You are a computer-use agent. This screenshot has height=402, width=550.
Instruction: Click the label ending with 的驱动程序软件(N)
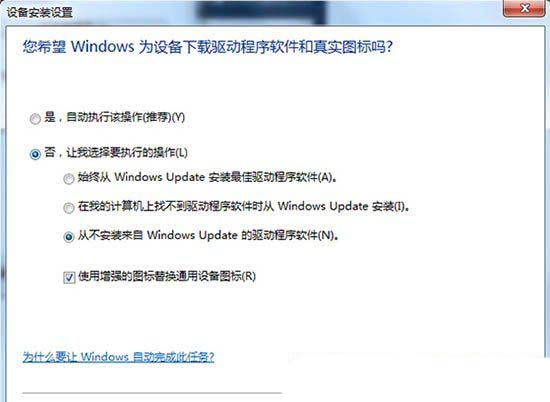208,235
